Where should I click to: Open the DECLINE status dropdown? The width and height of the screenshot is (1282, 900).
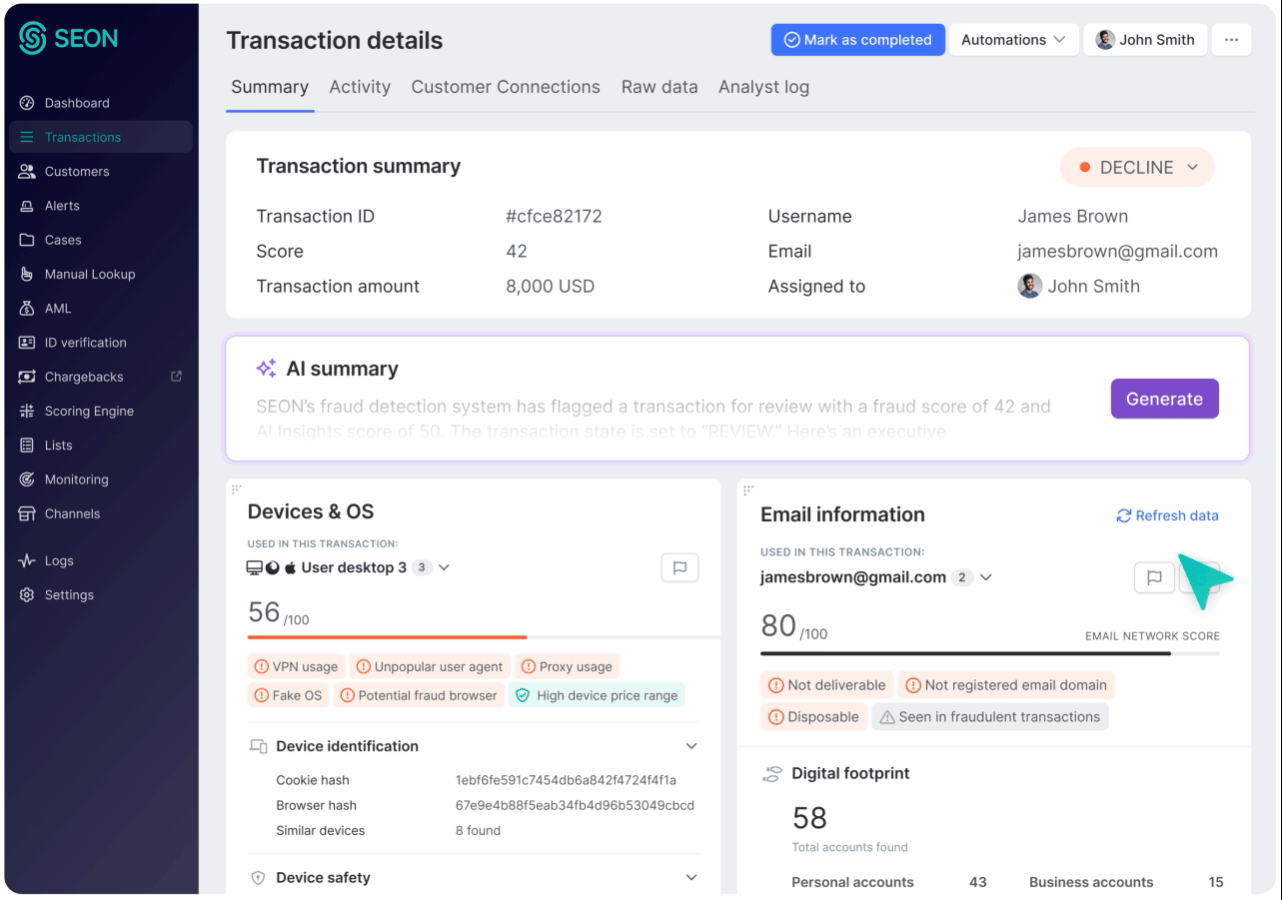coord(1137,168)
